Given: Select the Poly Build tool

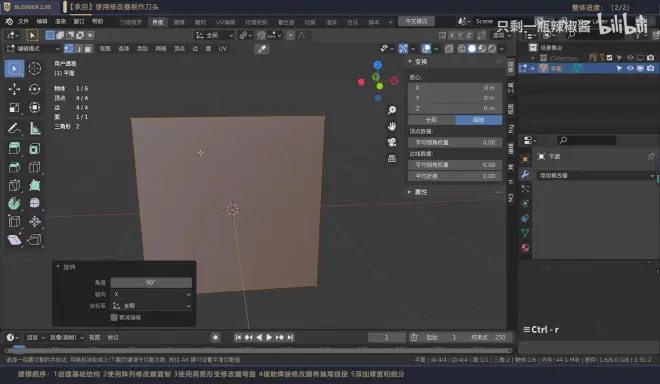Looking at the screenshot, I should (x=35, y=185).
